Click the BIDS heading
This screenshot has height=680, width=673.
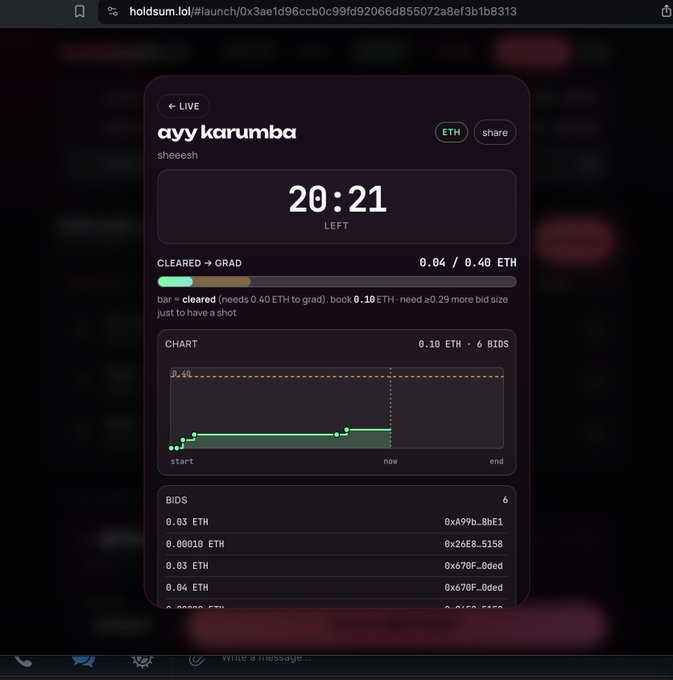pos(176,500)
